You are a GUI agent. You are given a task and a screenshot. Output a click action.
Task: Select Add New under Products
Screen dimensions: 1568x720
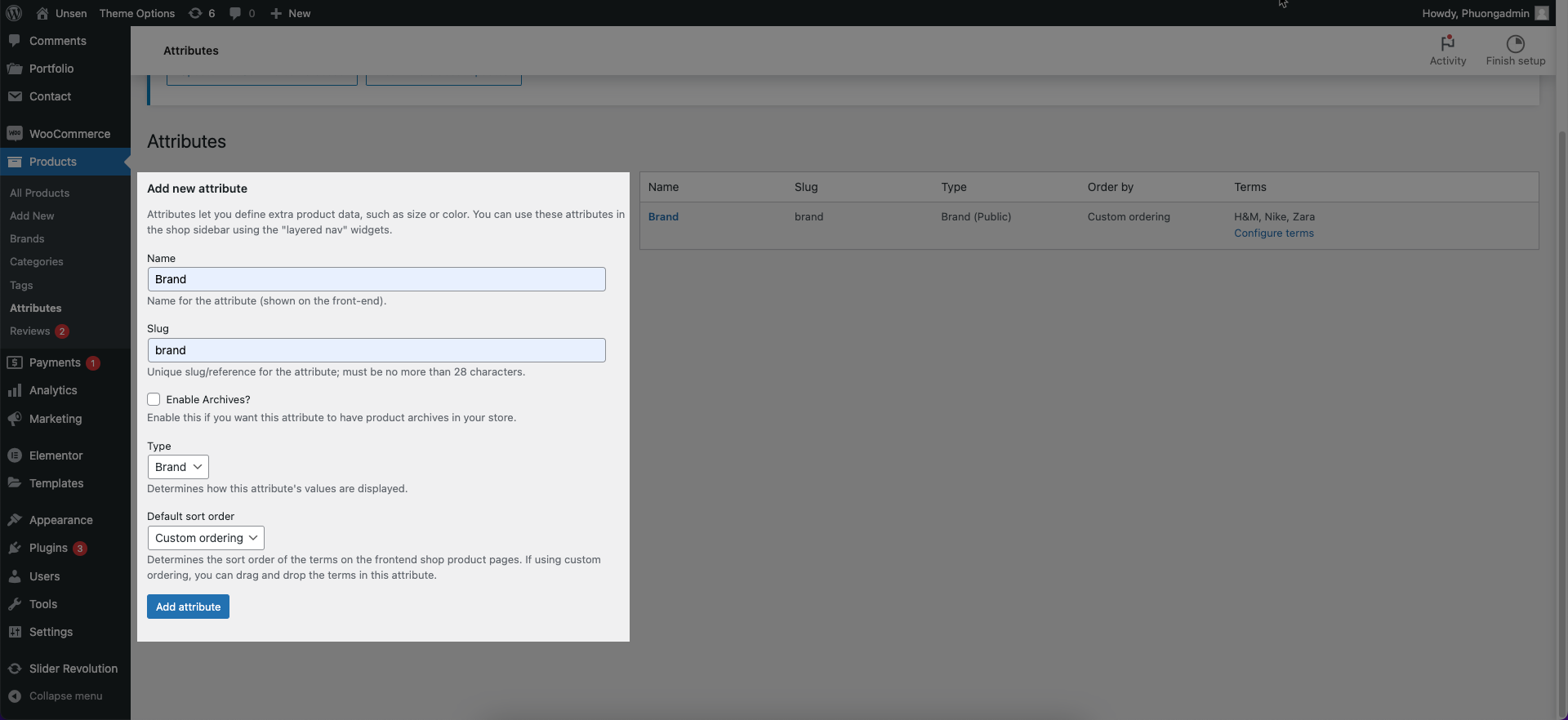click(32, 216)
